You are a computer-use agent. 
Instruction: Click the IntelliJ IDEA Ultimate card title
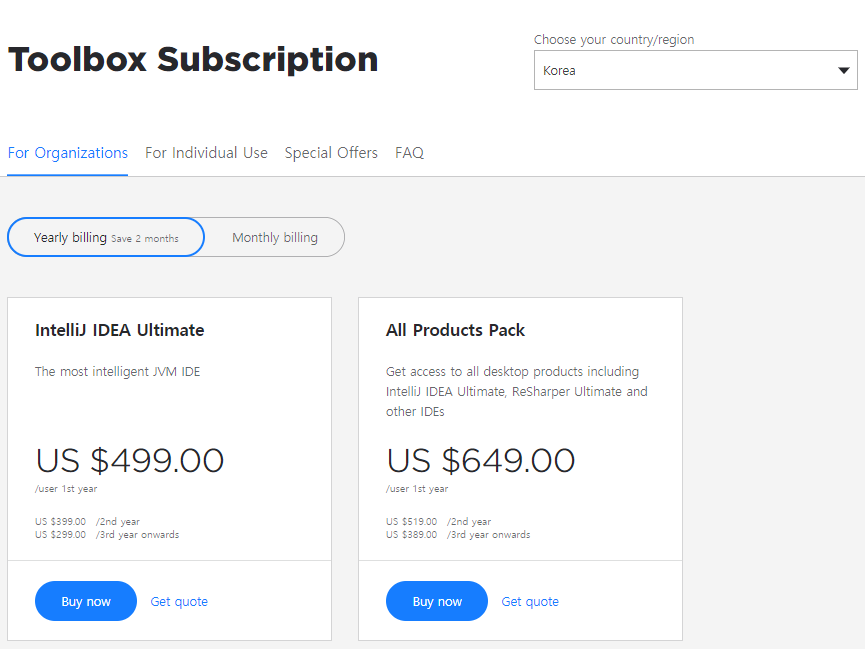120,330
